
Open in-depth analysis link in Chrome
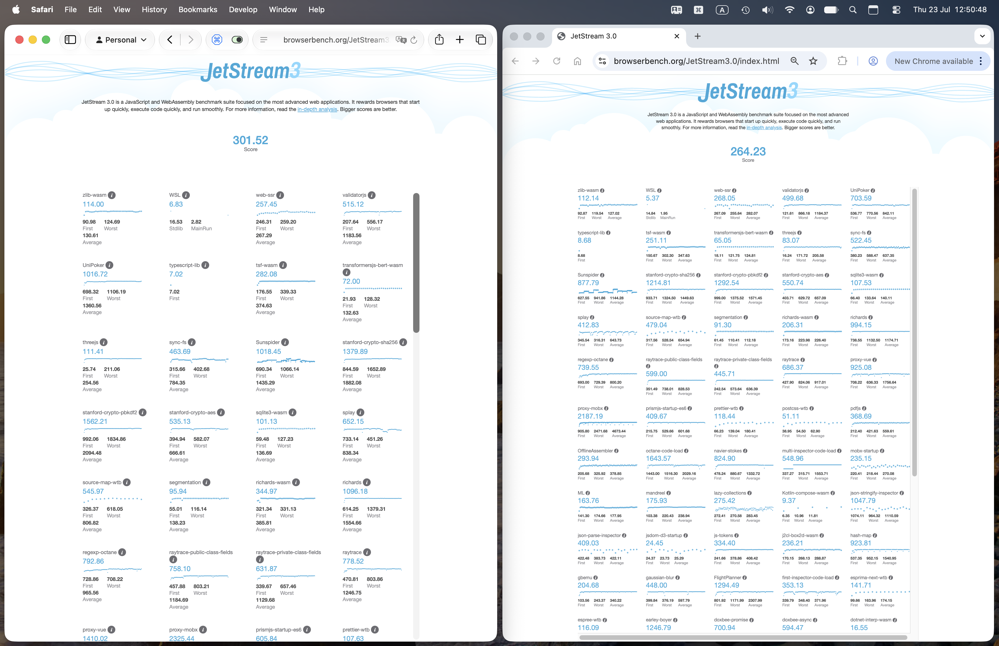tap(763, 127)
